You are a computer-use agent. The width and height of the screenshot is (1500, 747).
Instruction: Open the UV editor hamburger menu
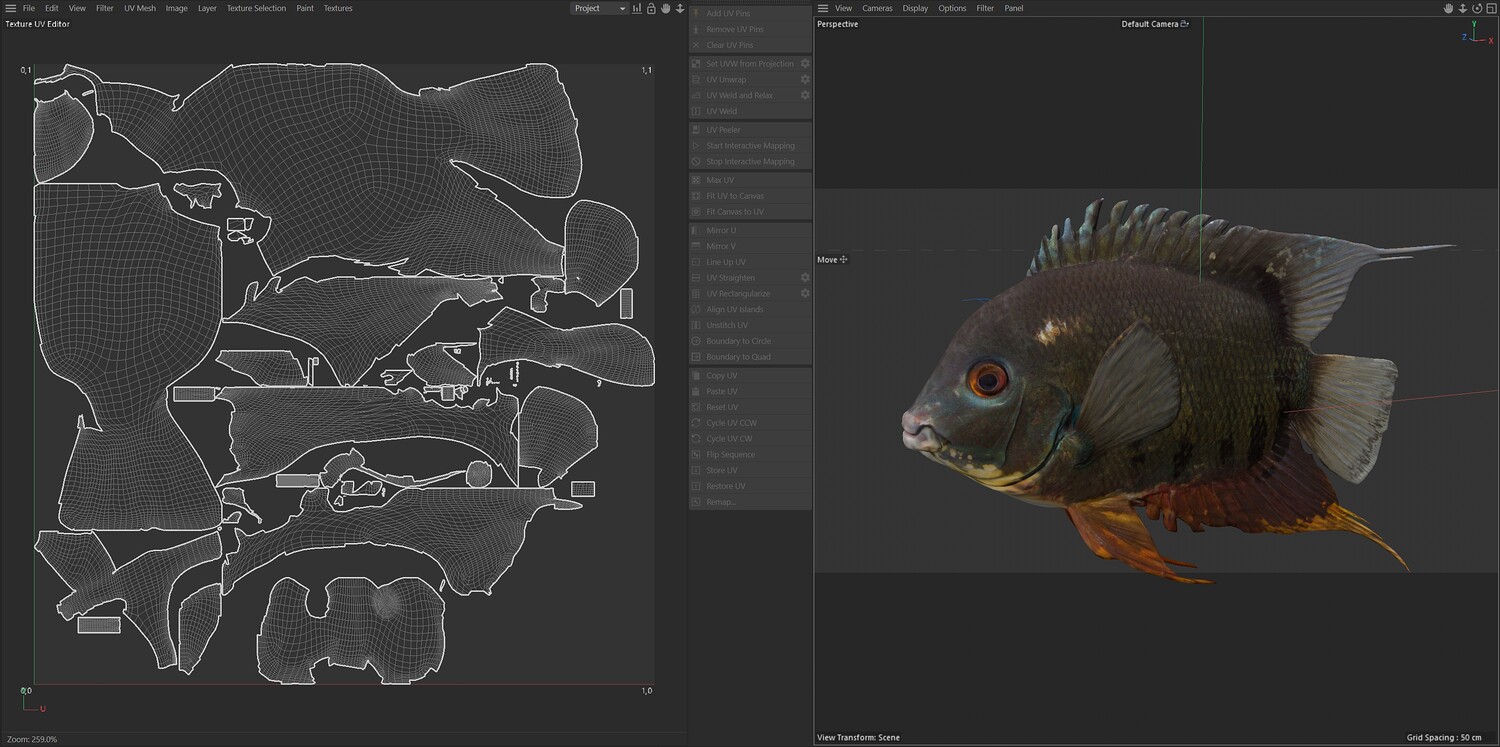[10, 8]
